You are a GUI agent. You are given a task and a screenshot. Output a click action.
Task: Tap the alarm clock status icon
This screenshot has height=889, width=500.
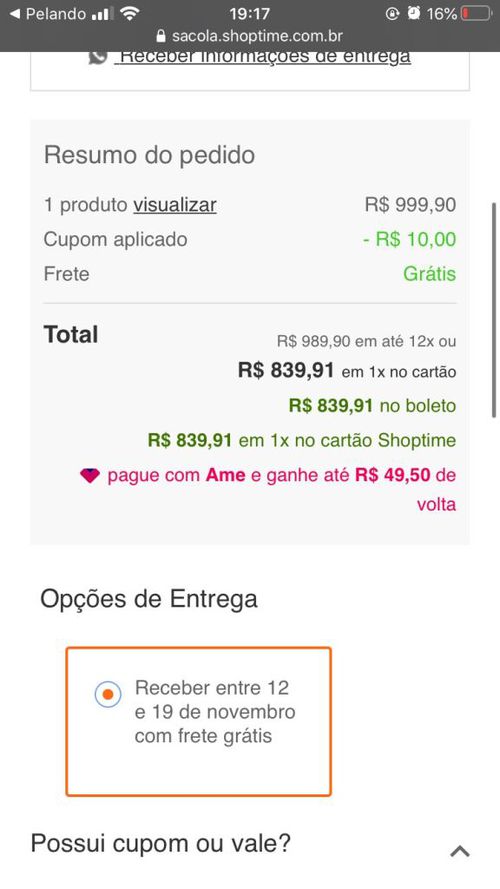(x=414, y=14)
